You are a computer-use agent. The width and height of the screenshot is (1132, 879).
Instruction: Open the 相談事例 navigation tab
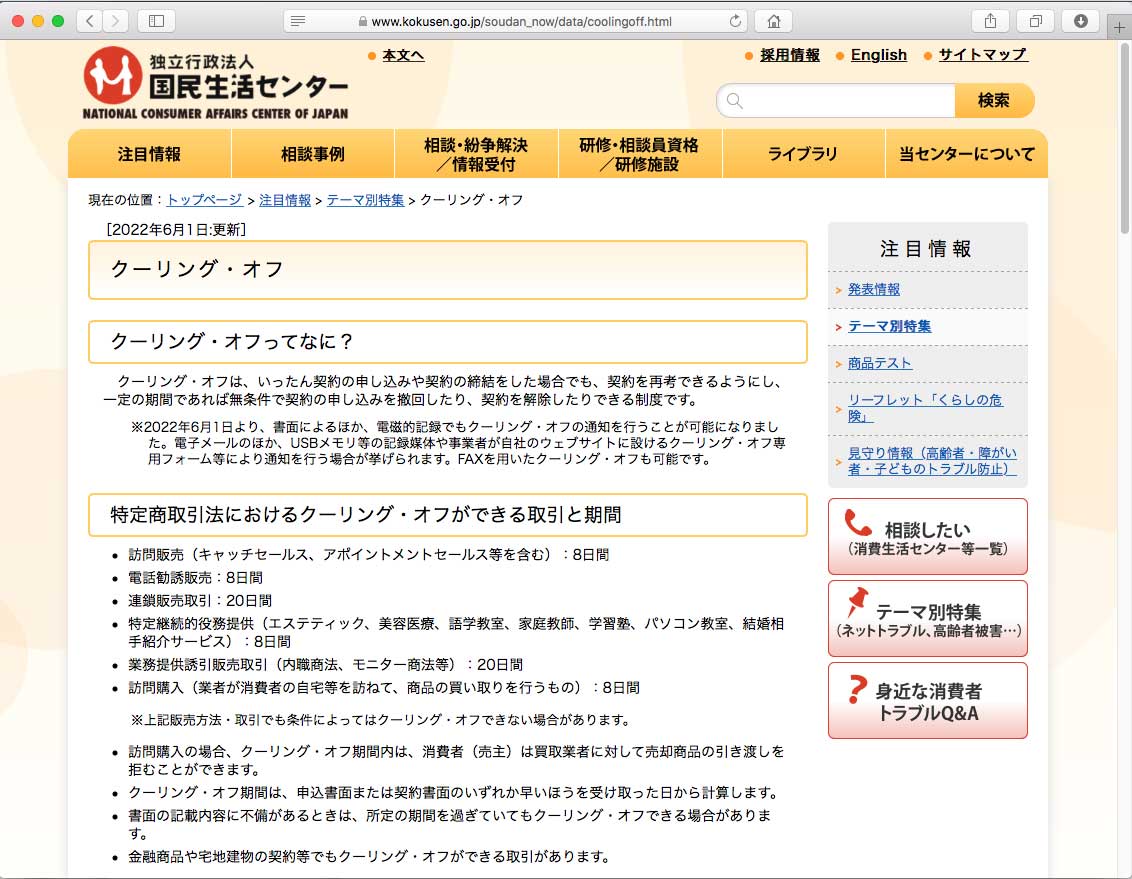(x=313, y=154)
